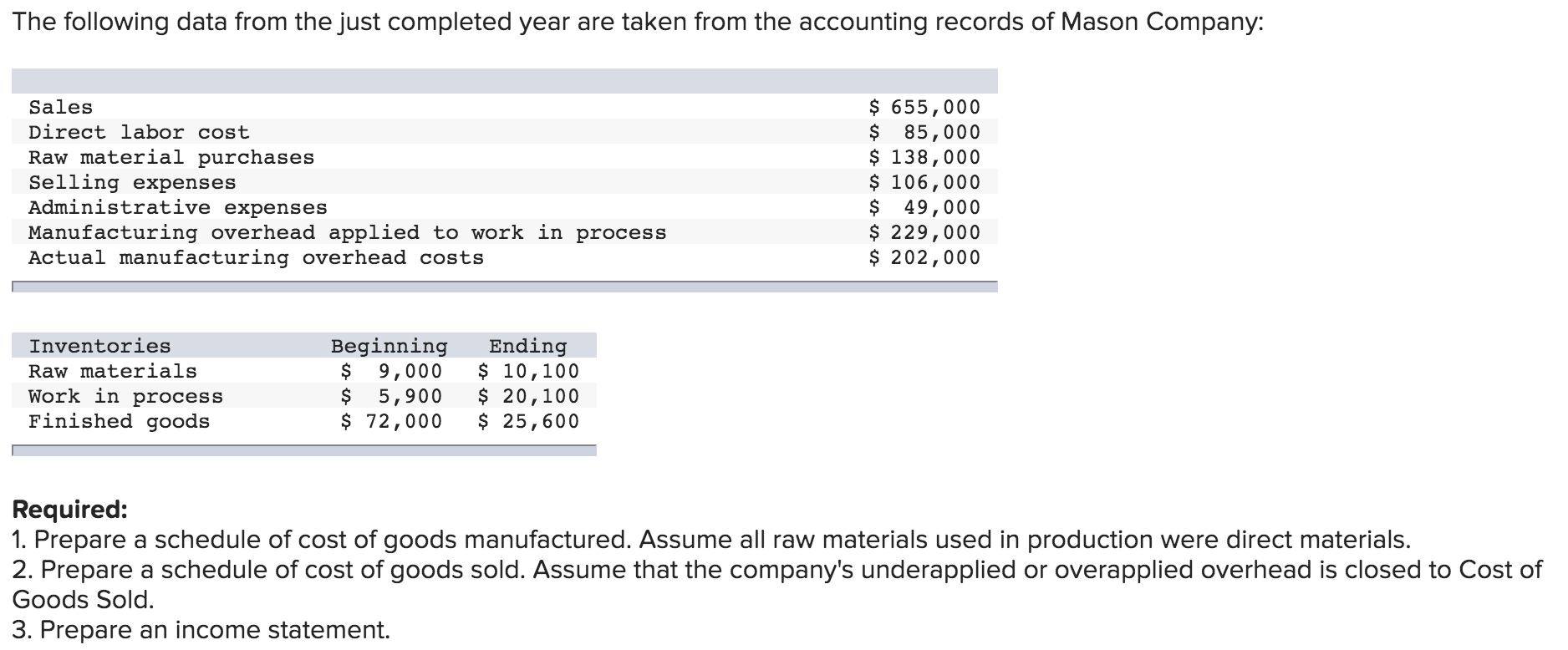Select Work in process ending value $20,100

click(528, 396)
